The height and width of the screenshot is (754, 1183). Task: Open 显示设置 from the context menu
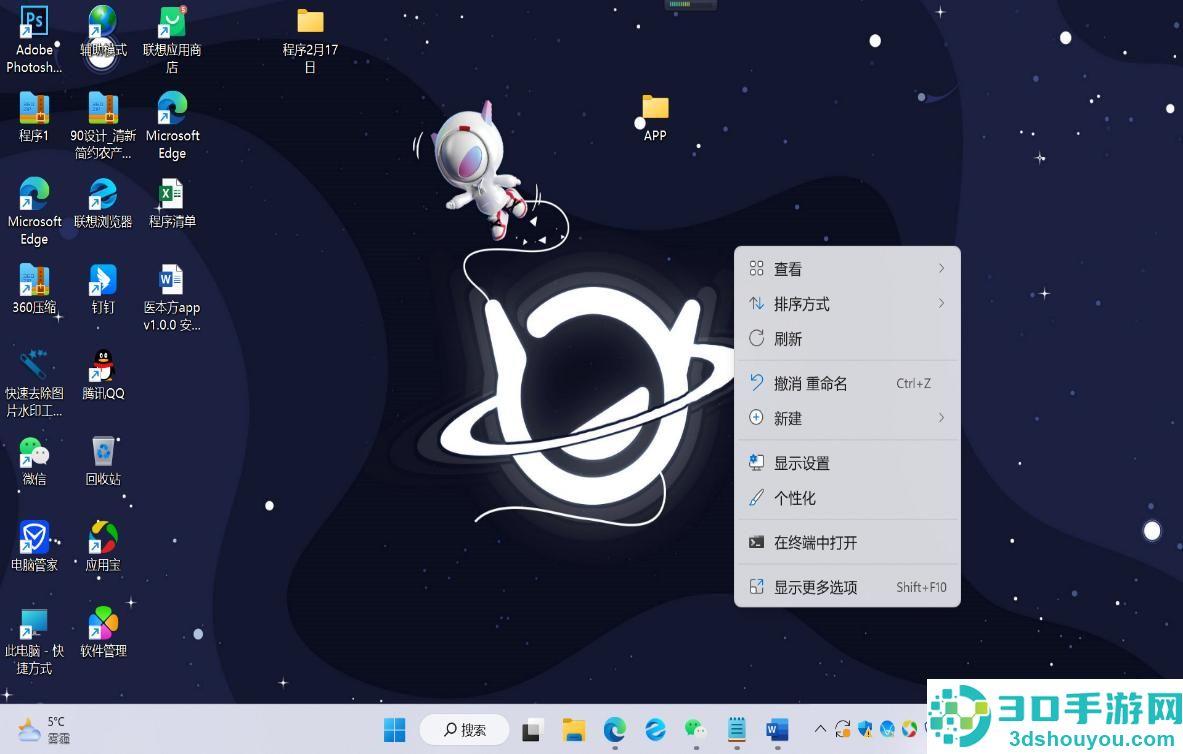point(847,463)
